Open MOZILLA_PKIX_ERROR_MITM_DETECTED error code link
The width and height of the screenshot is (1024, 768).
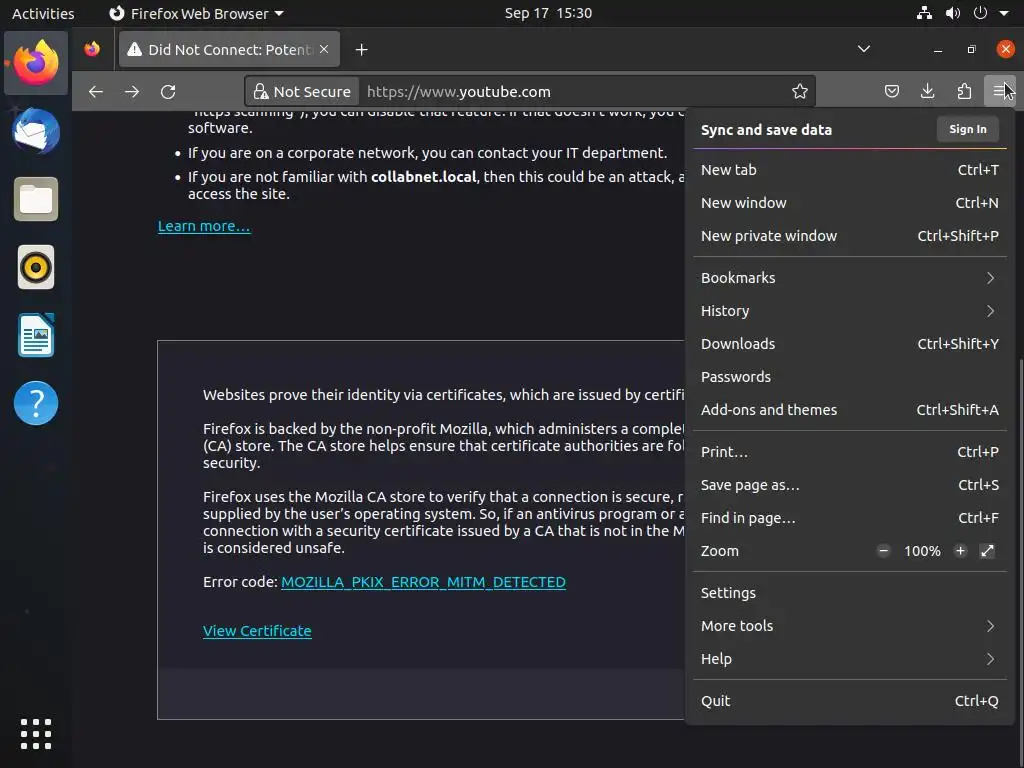(423, 582)
